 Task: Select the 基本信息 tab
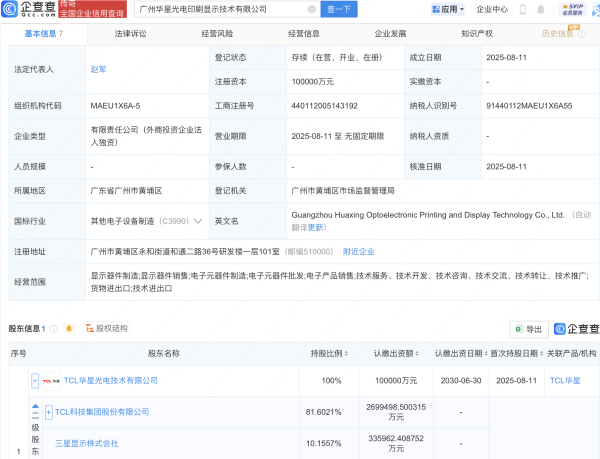[44, 34]
